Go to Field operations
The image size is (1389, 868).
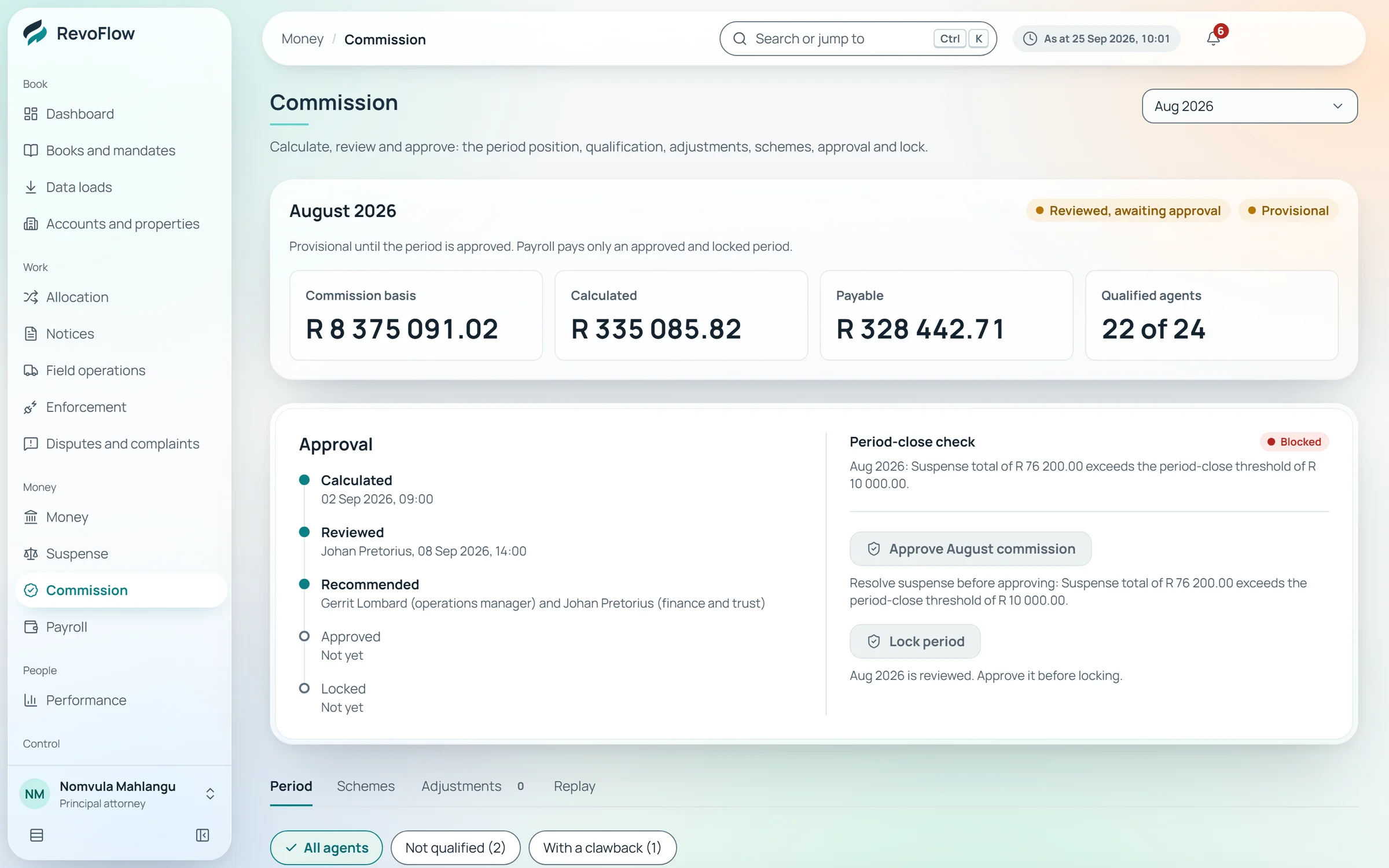tap(121, 370)
